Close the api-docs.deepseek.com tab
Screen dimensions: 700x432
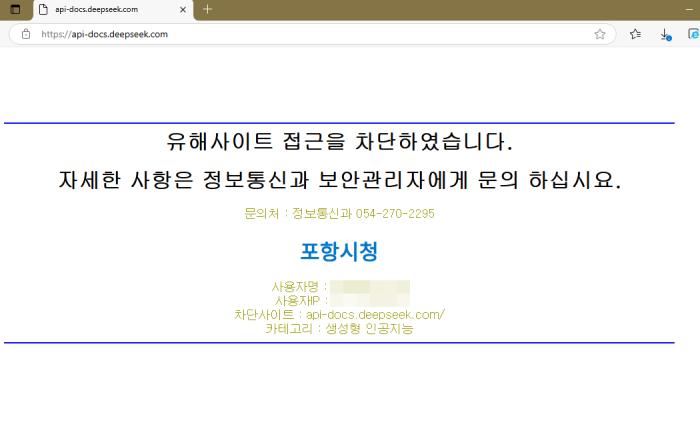click(182, 9)
